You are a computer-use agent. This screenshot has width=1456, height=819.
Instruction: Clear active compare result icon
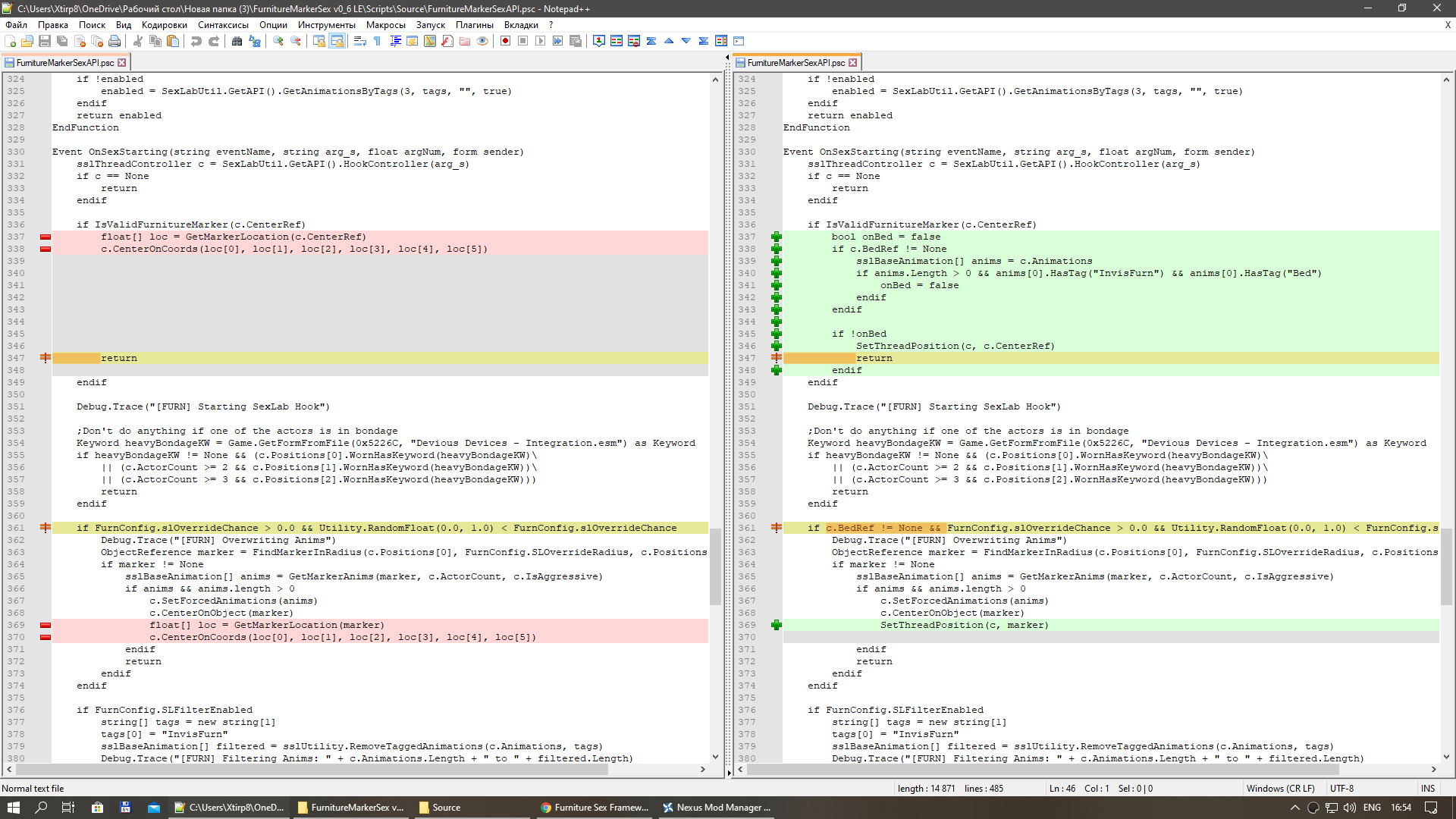(634, 41)
